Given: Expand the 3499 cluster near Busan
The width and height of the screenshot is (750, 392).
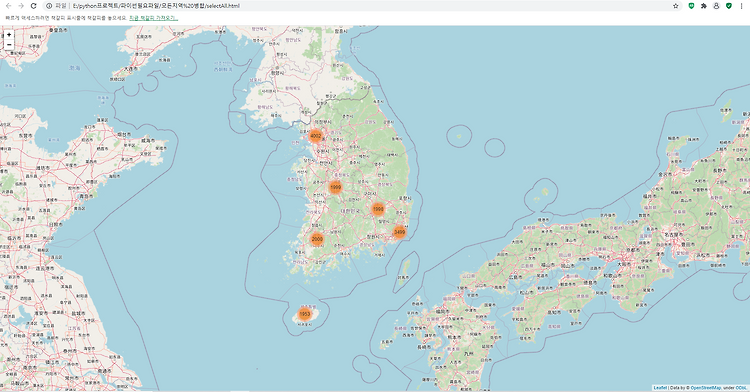Looking at the screenshot, I should pyautogui.click(x=399, y=232).
